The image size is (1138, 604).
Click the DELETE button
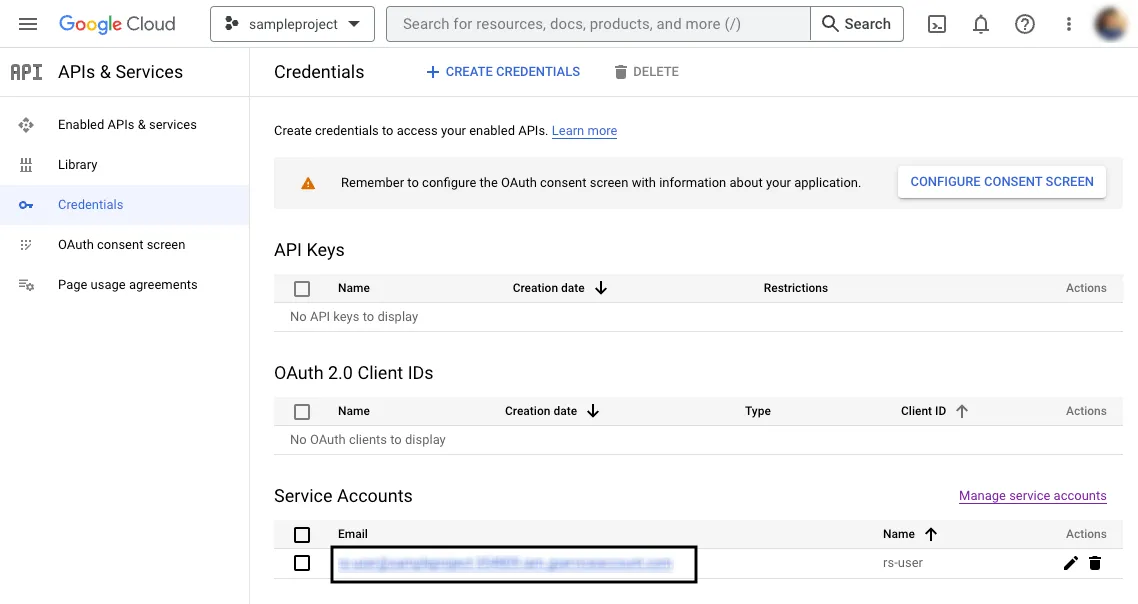646,72
